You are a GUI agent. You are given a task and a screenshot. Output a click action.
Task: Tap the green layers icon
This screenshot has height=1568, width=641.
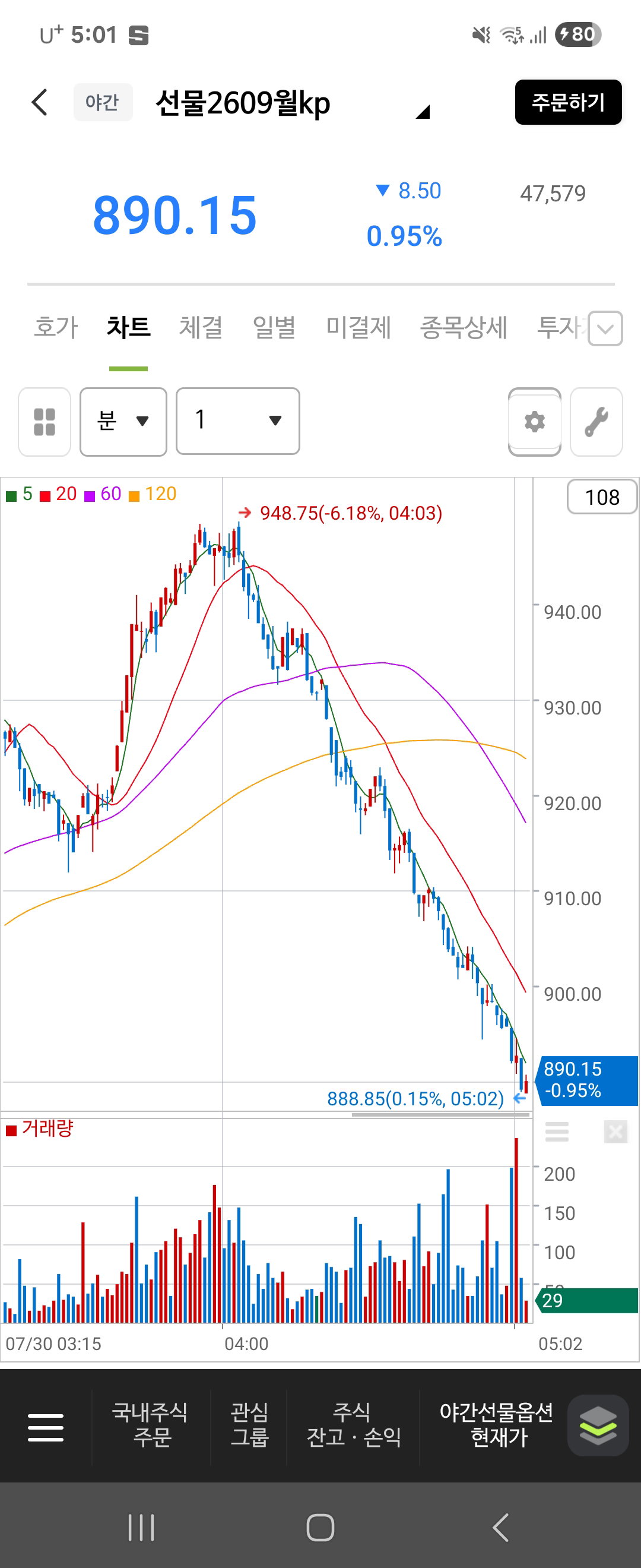(x=598, y=1425)
